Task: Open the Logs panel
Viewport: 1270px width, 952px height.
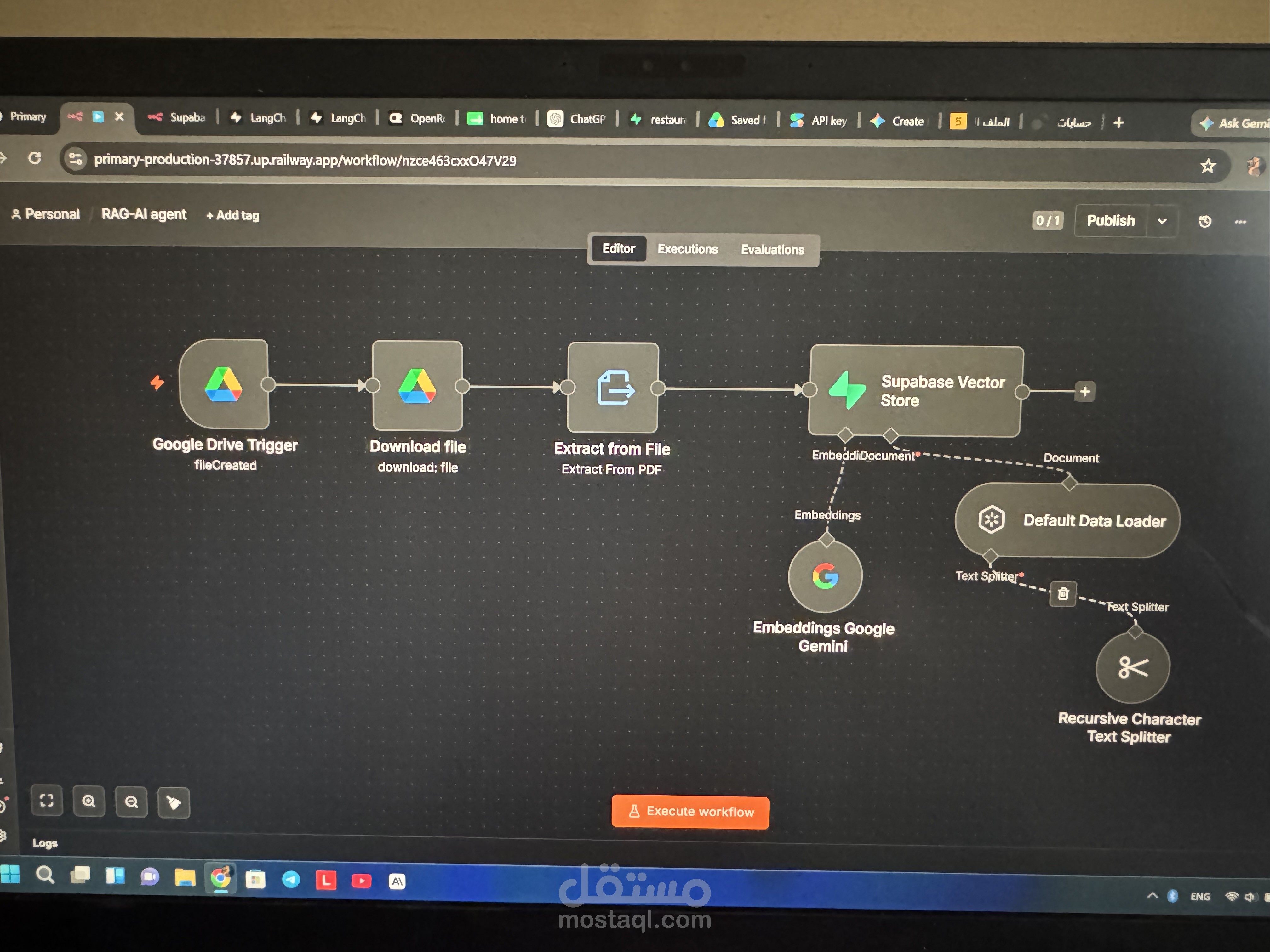Action: [x=45, y=843]
